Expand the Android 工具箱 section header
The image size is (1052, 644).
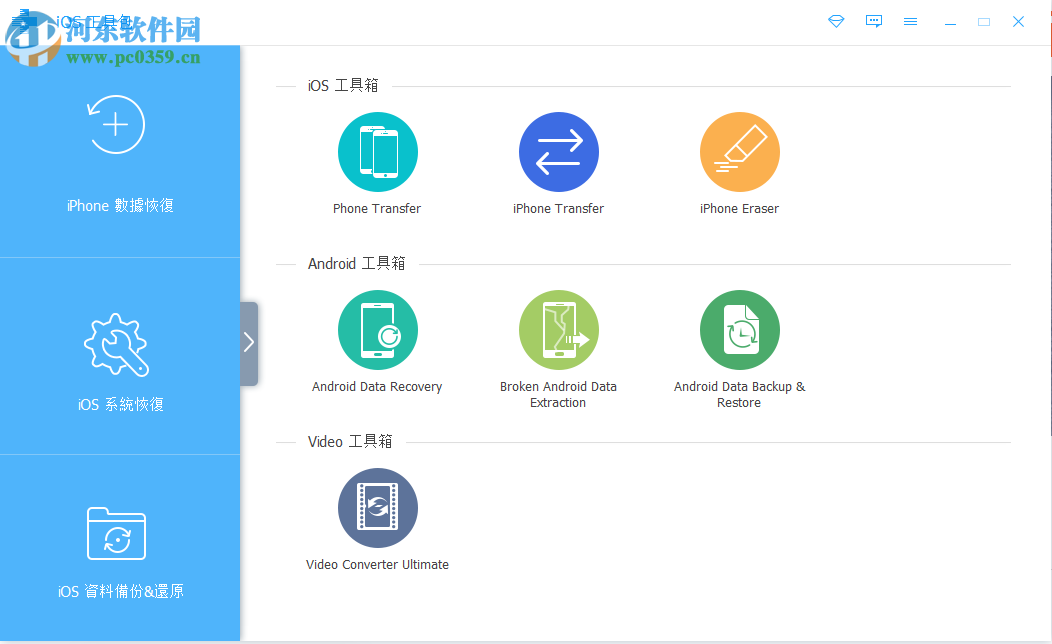tap(355, 264)
